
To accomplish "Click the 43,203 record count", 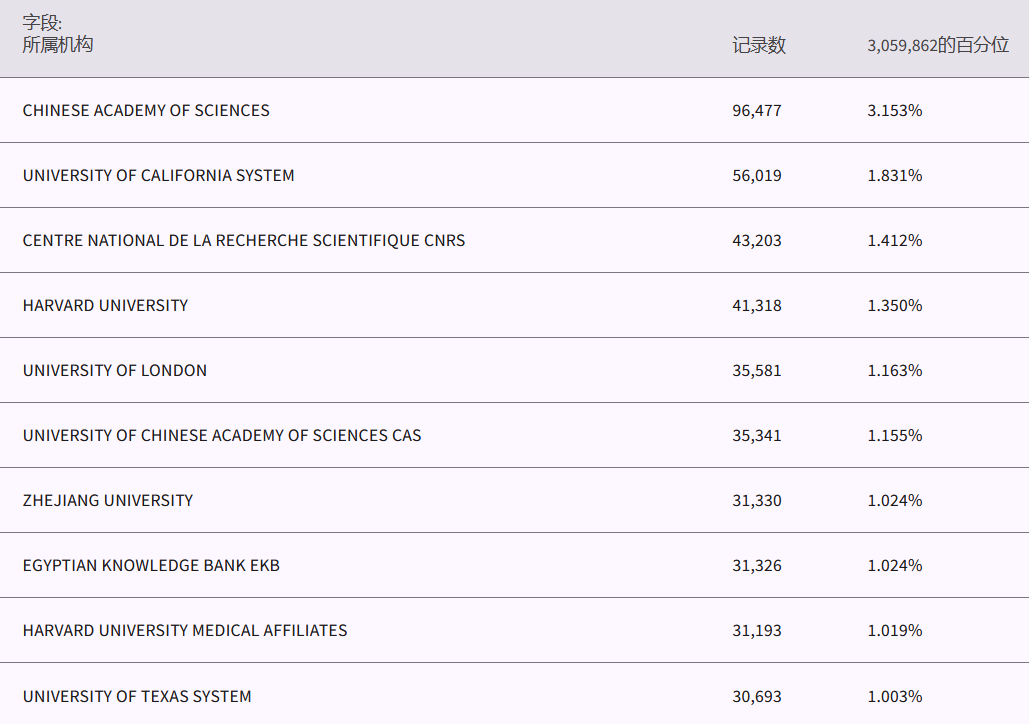I will (x=756, y=241).
